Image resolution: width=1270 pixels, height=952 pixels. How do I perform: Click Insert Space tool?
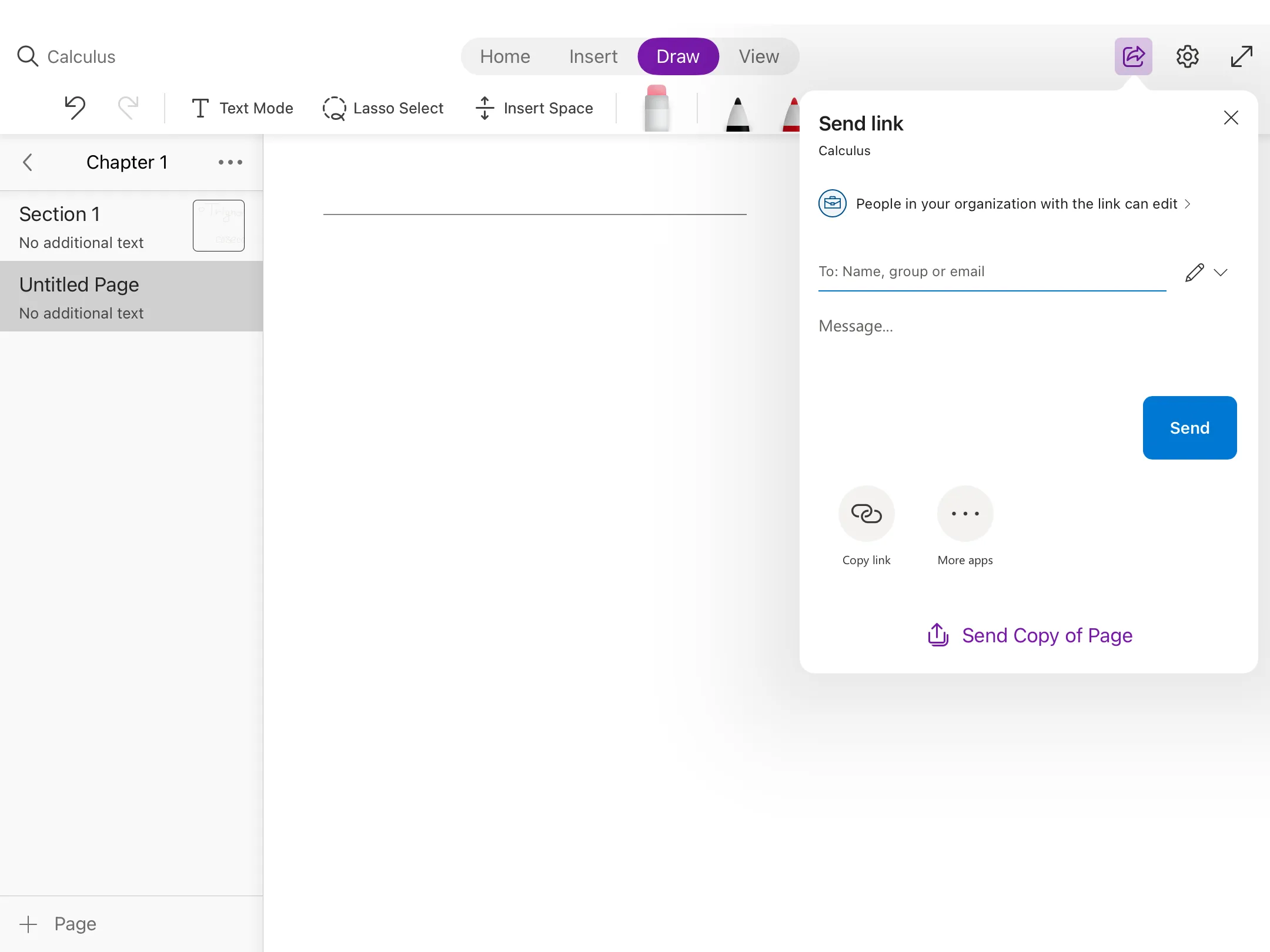(534, 108)
